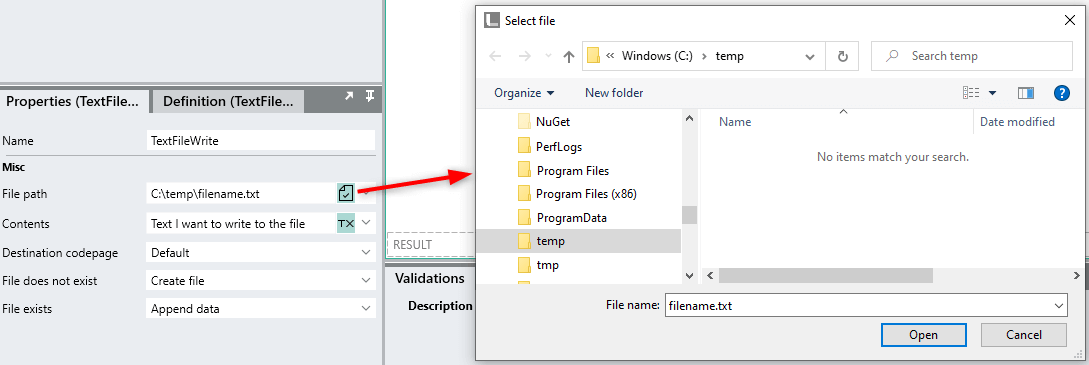The height and width of the screenshot is (365, 1089).
Task: Click the Date modified column header
Action: coord(1017,121)
